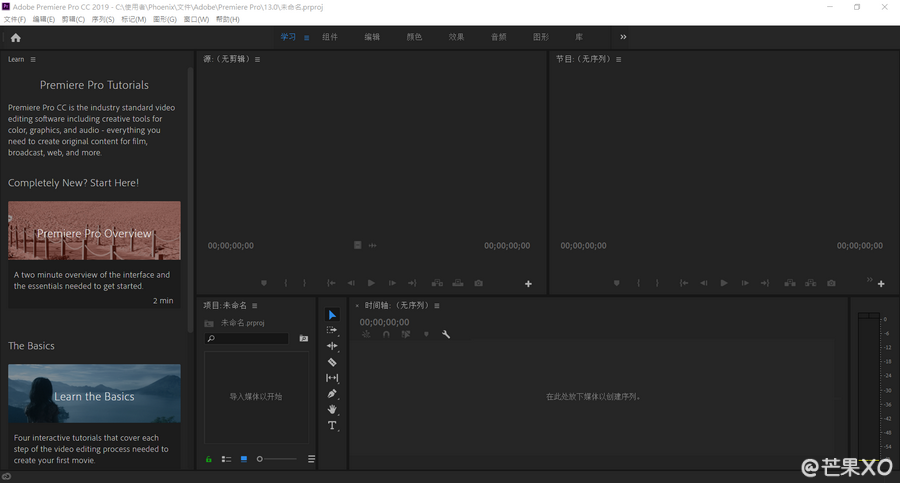Open 序列(S) menu
The height and width of the screenshot is (483, 900).
click(x=103, y=19)
